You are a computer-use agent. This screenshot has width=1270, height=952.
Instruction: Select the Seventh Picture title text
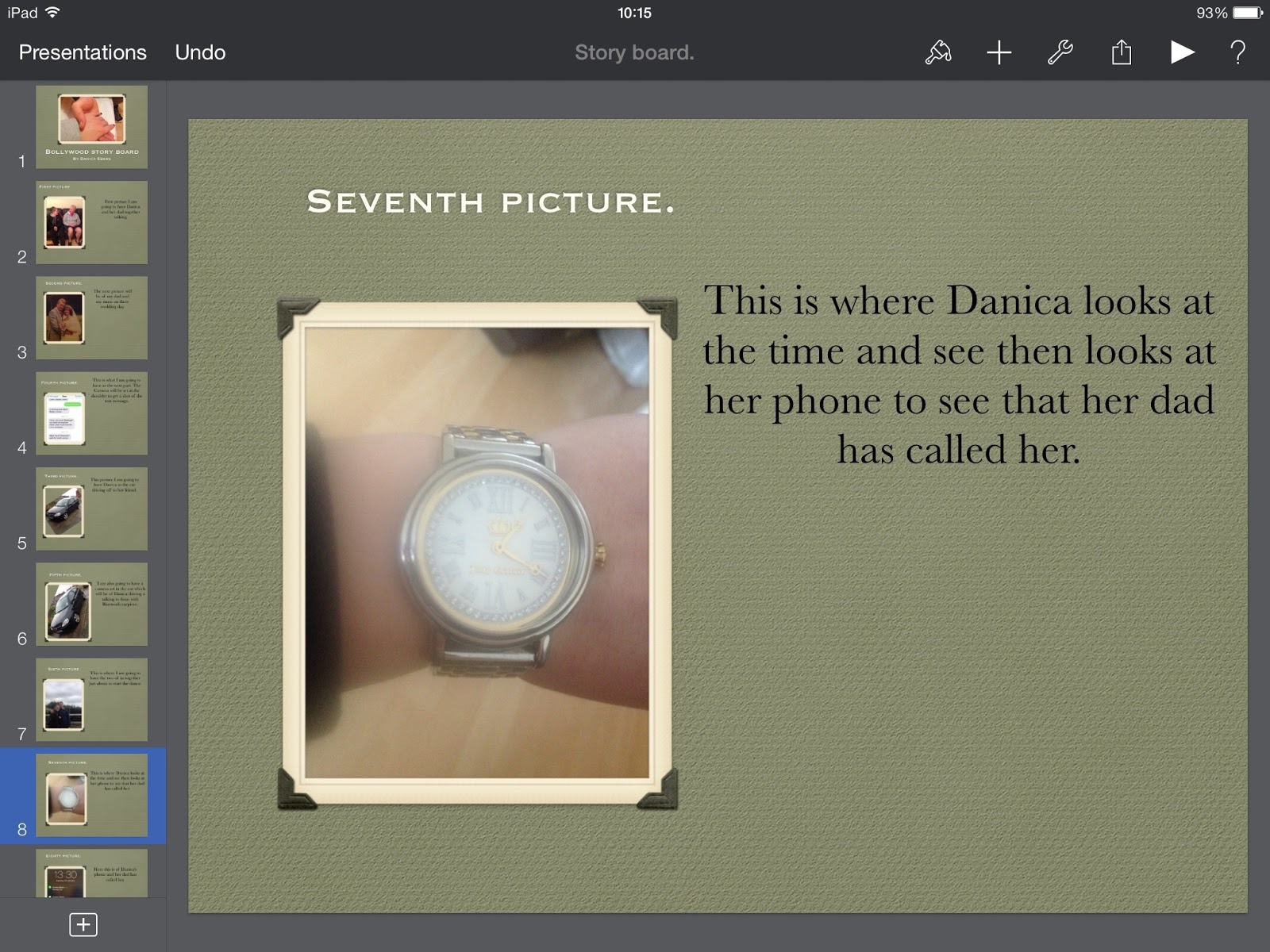tap(491, 202)
